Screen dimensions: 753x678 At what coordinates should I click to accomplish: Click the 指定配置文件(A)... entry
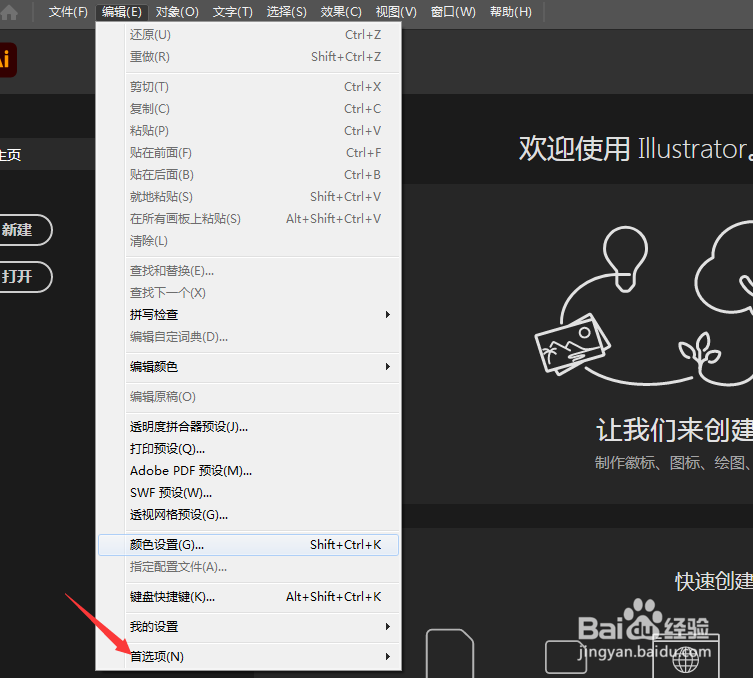pyautogui.click(x=248, y=567)
